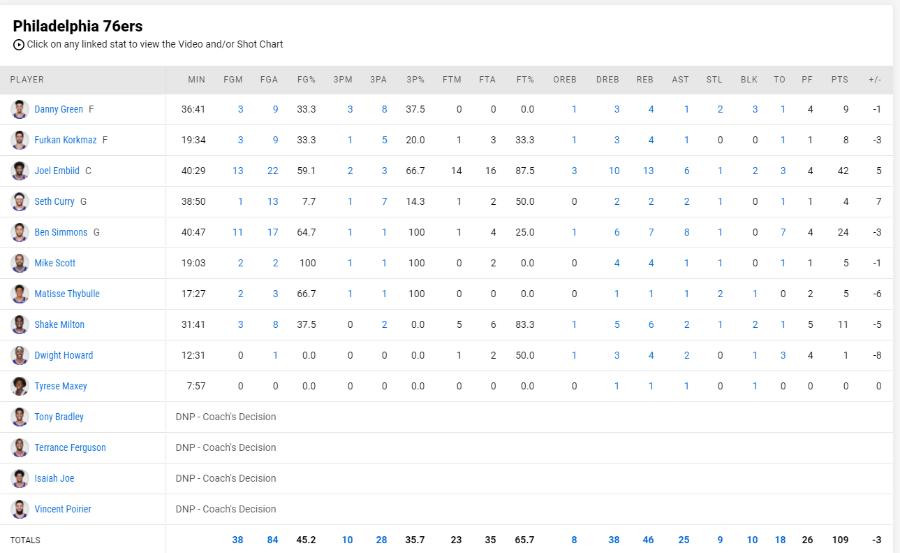Click team total 109 points
The image size is (900, 553).
[840, 540]
